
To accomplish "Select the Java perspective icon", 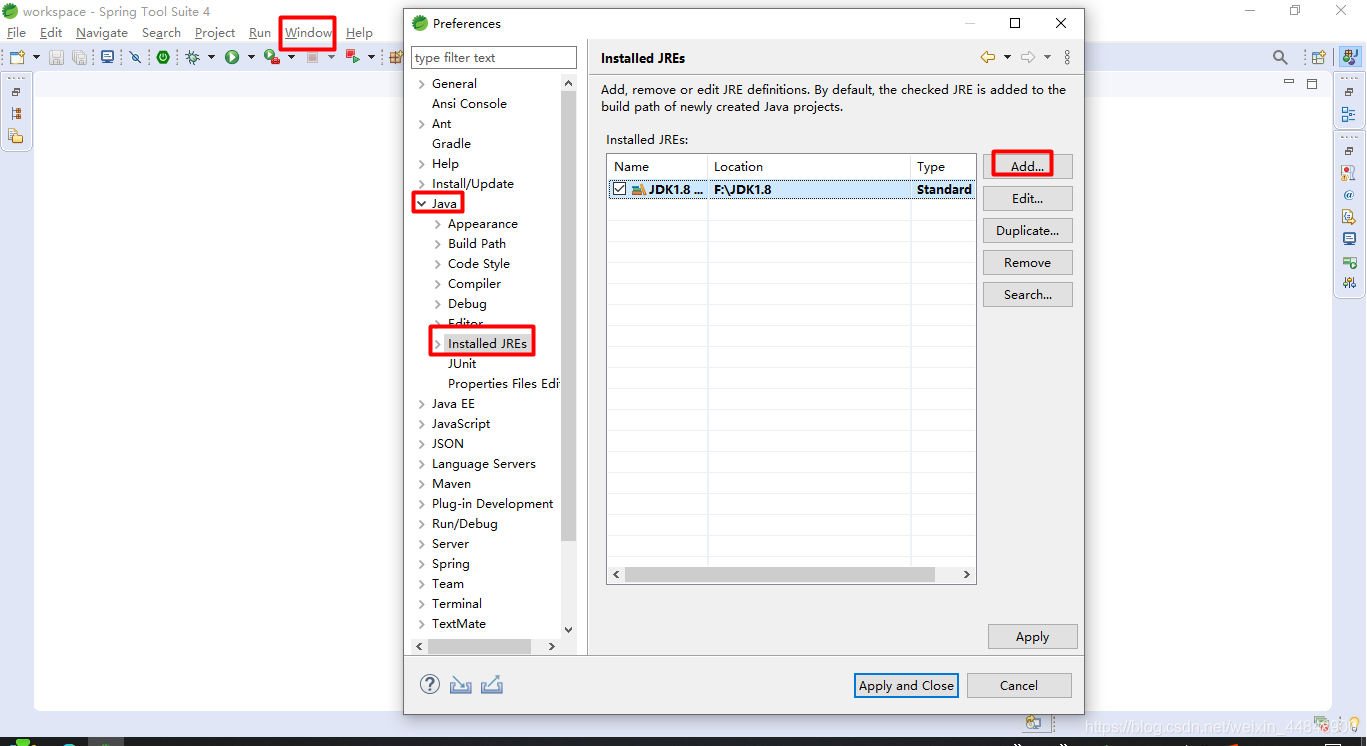I will pos(1349,57).
